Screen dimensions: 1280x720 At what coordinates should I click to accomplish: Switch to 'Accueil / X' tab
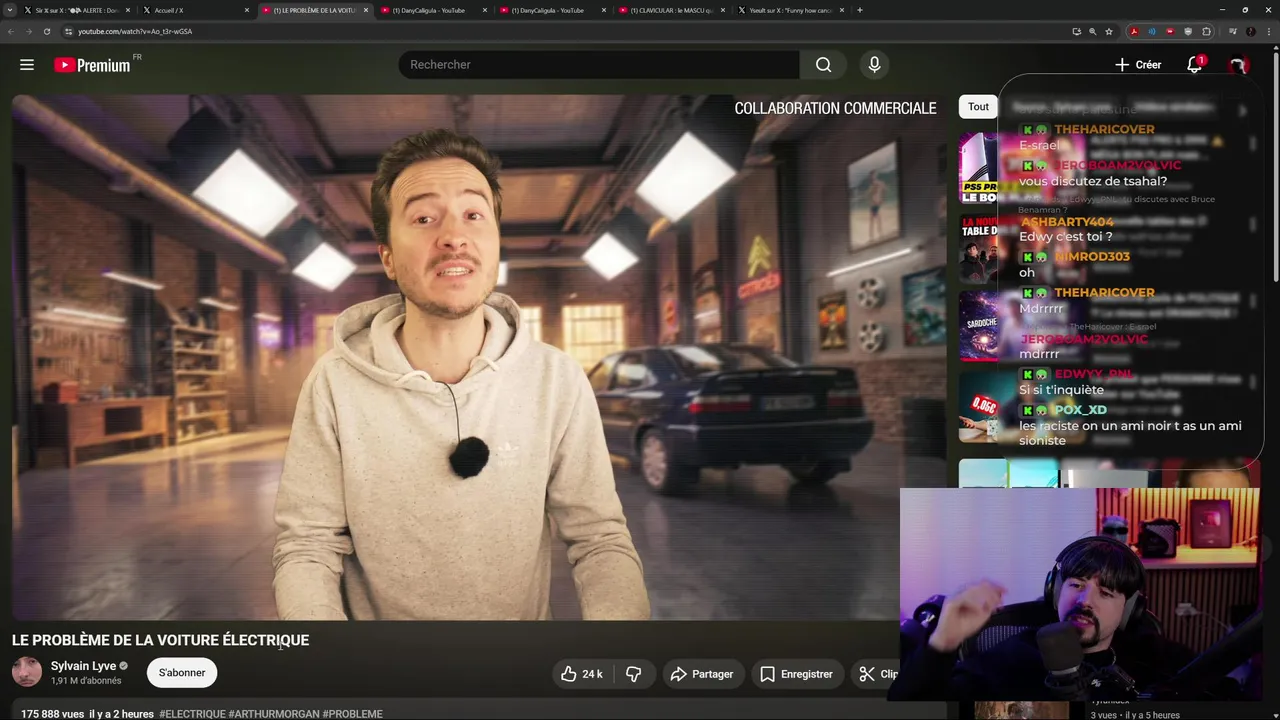click(x=195, y=10)
